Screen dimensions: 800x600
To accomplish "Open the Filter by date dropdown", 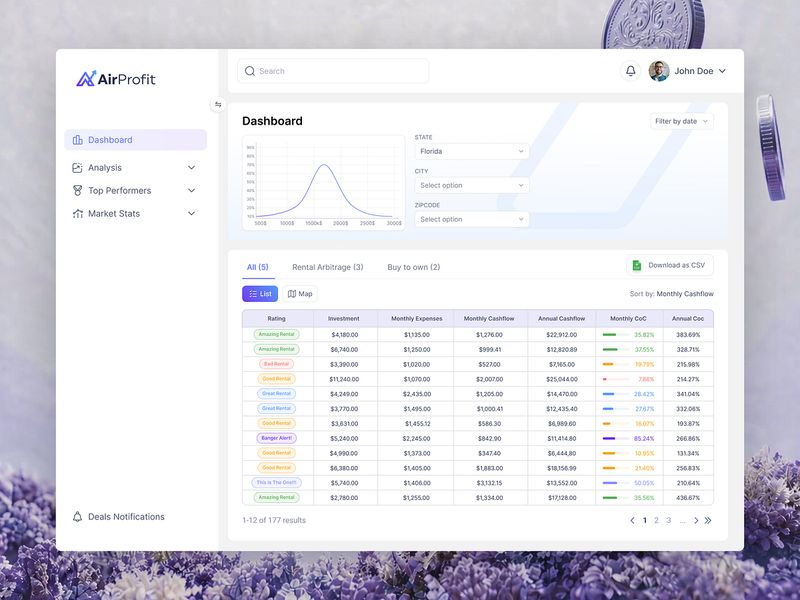I will pos(682,121).
